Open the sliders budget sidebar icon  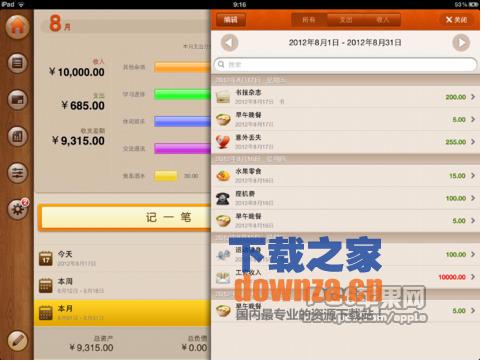[17, 173]
